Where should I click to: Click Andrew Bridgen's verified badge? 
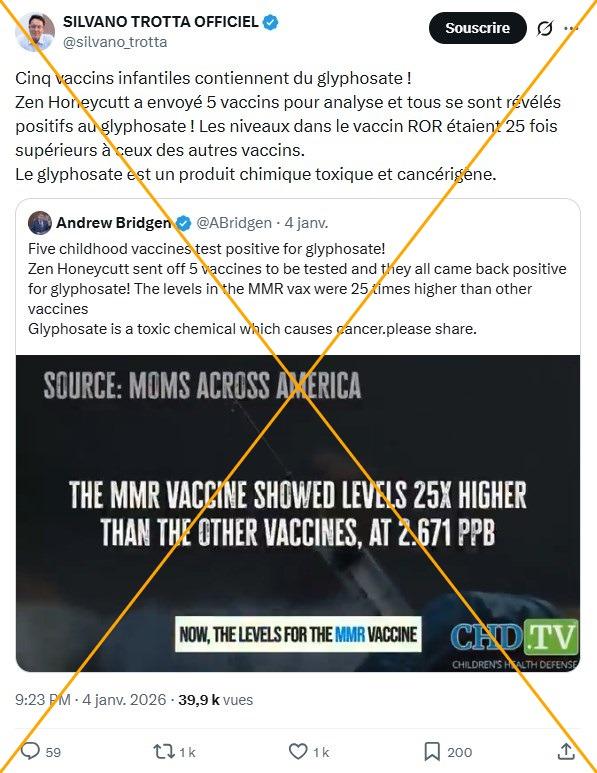[x=183, y=223]
